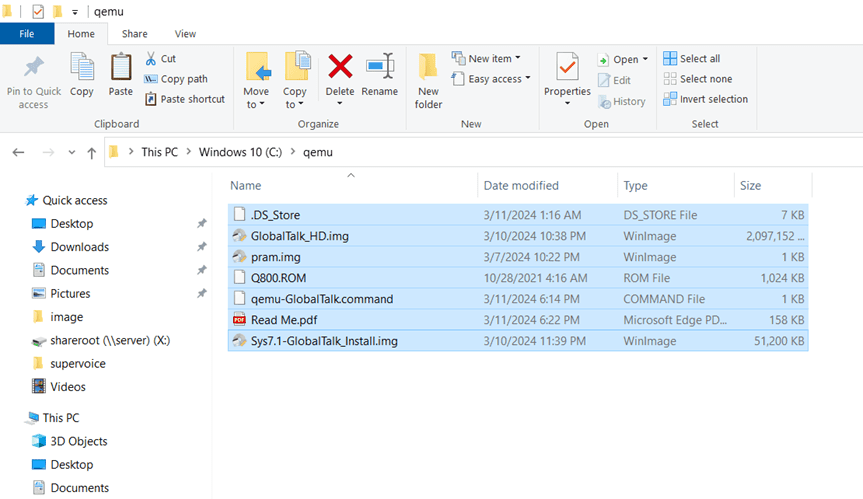Click the red Delete icon
Screen dimensions: 863x499
[340, 67]
